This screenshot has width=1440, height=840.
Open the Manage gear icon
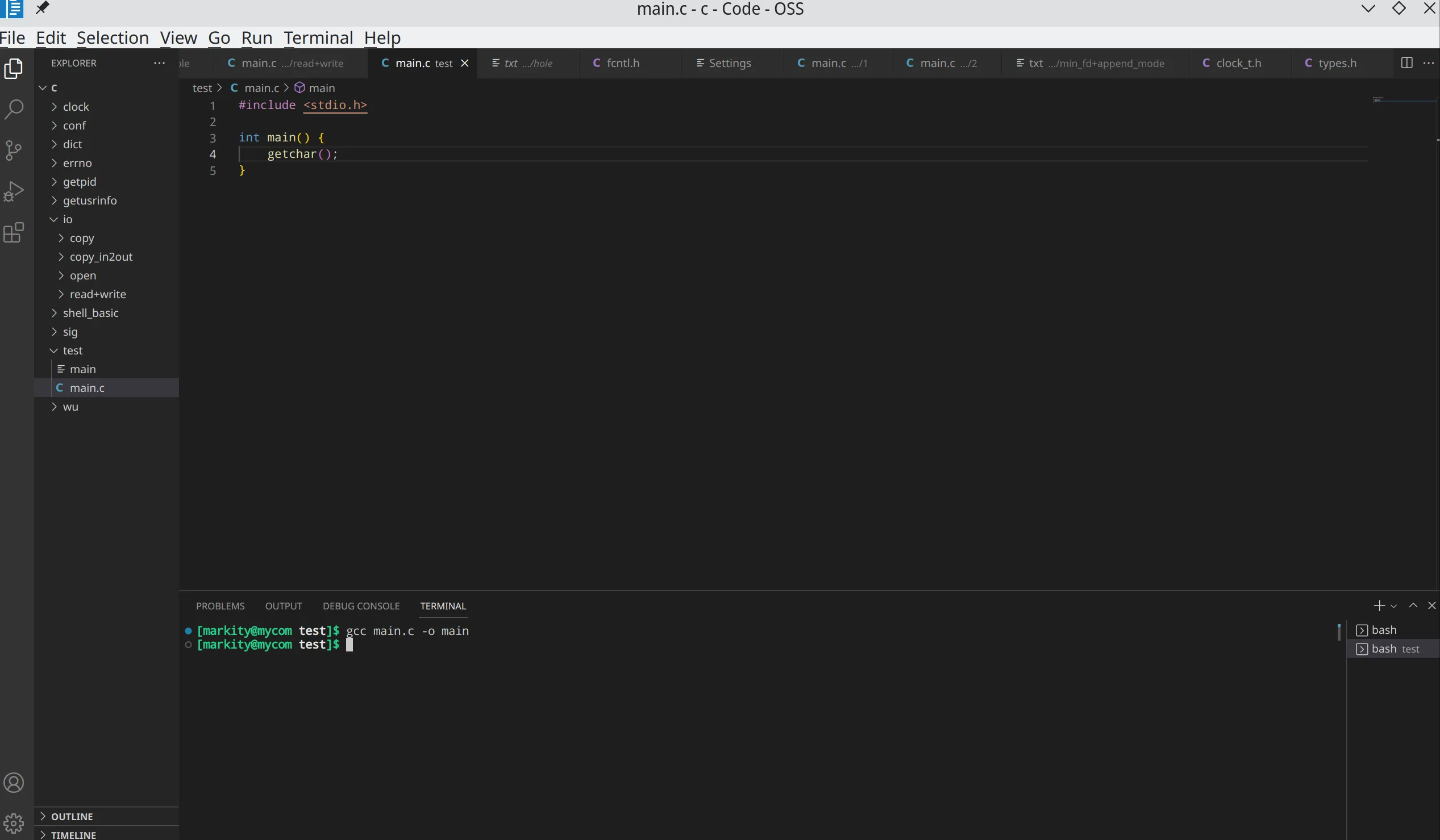[14, 823]
